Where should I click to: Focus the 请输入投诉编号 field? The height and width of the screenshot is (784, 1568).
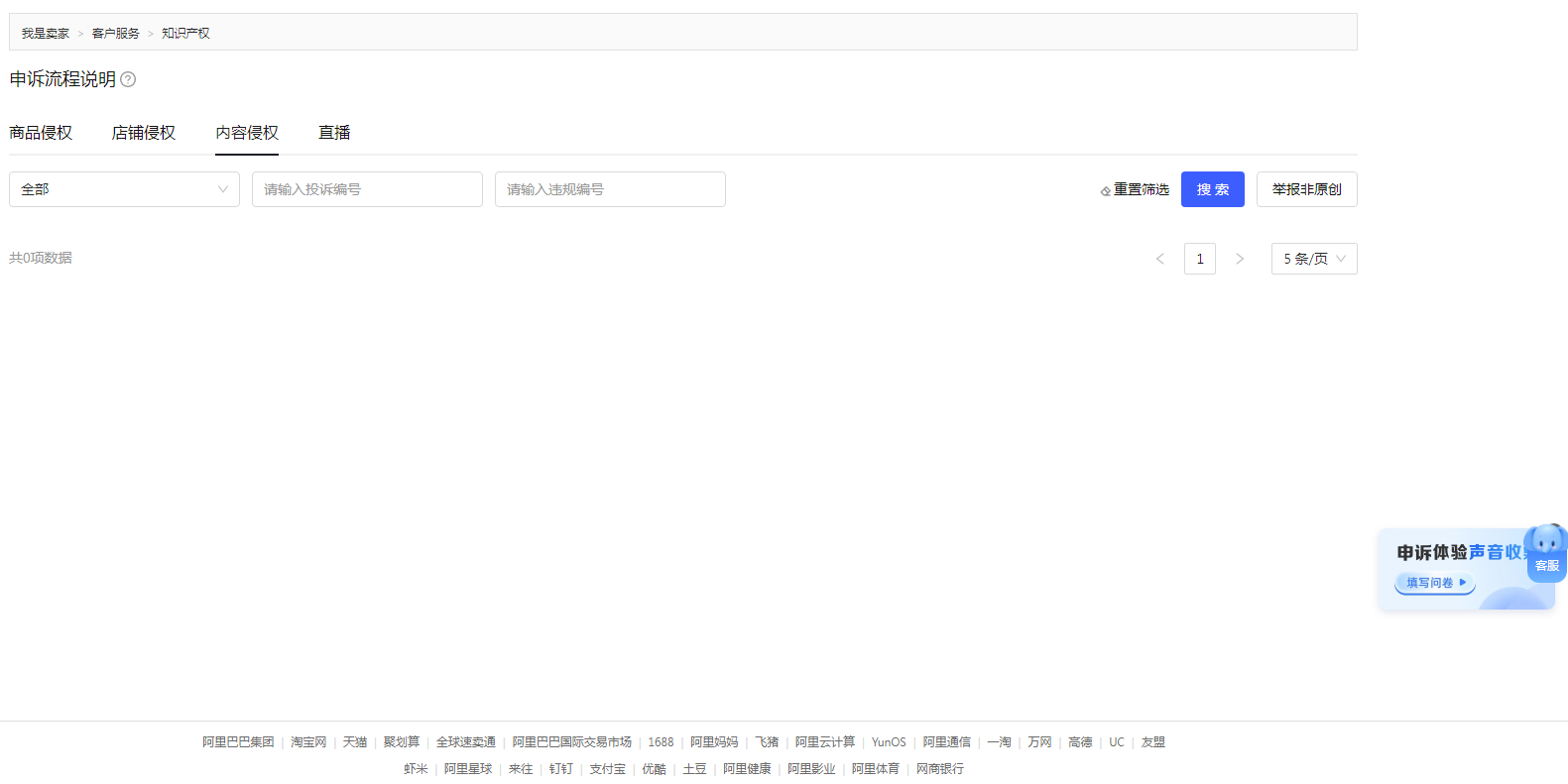tap(367, 189)
